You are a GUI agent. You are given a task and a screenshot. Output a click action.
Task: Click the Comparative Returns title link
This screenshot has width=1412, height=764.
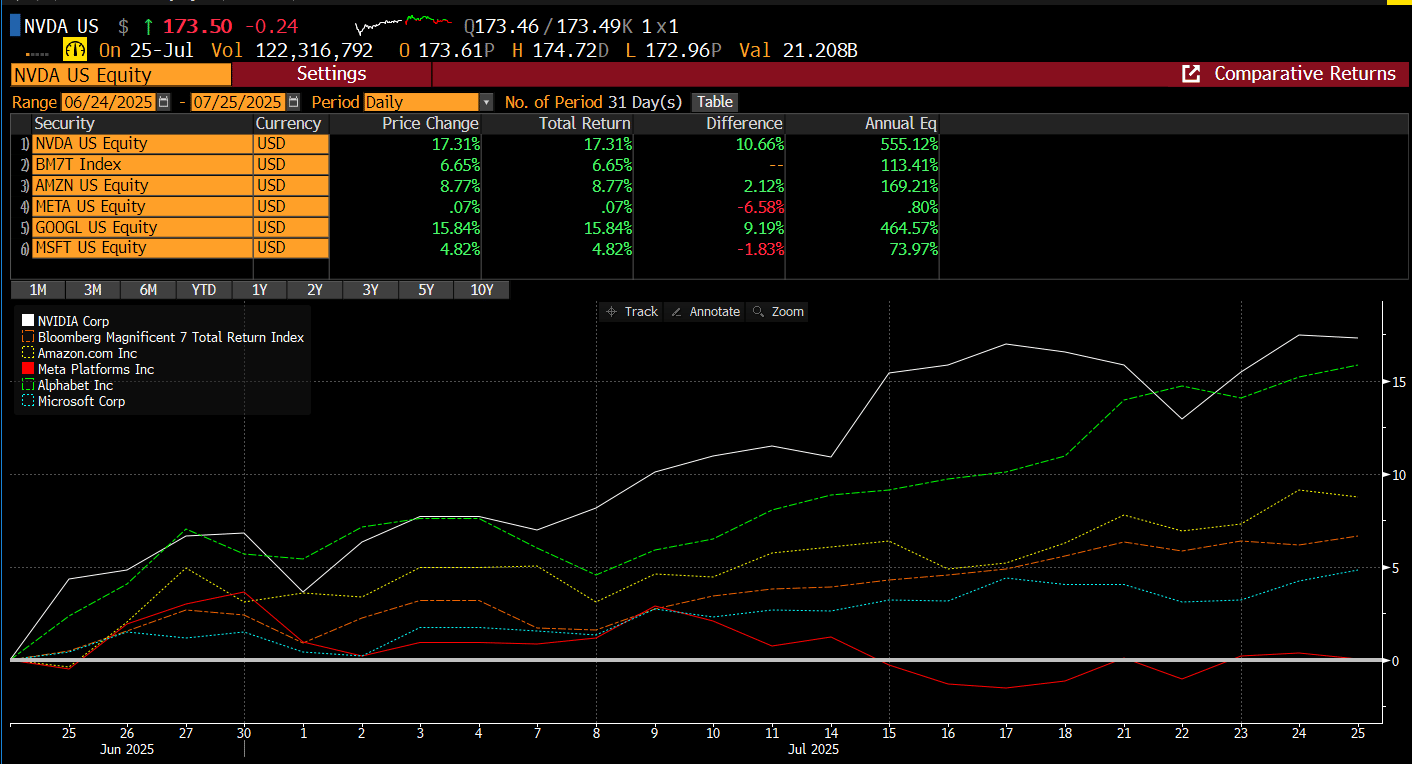(x=1305, y=74)
